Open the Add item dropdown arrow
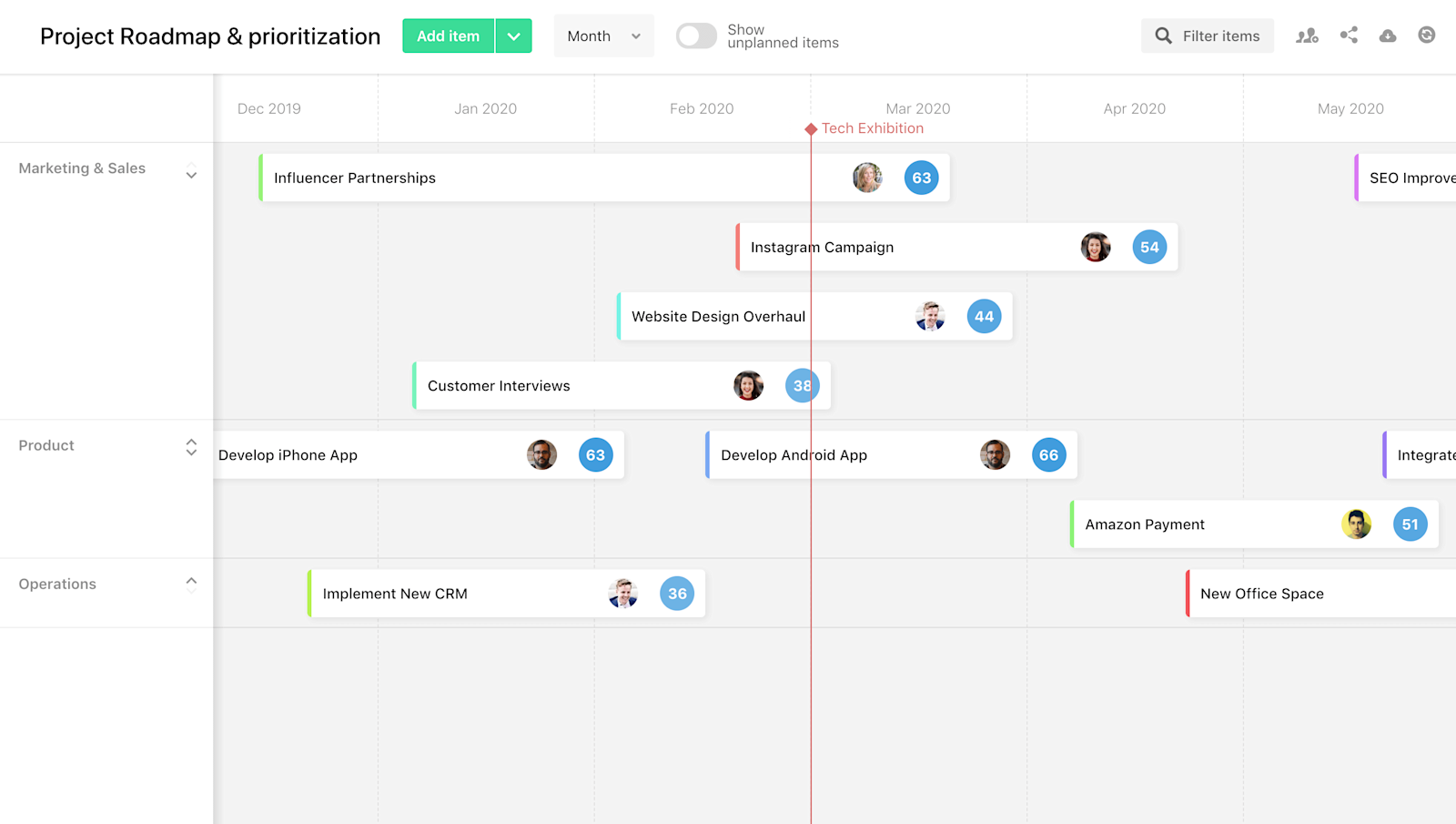This screenshot has height=824, width=1456. click(x=514, y=36)
